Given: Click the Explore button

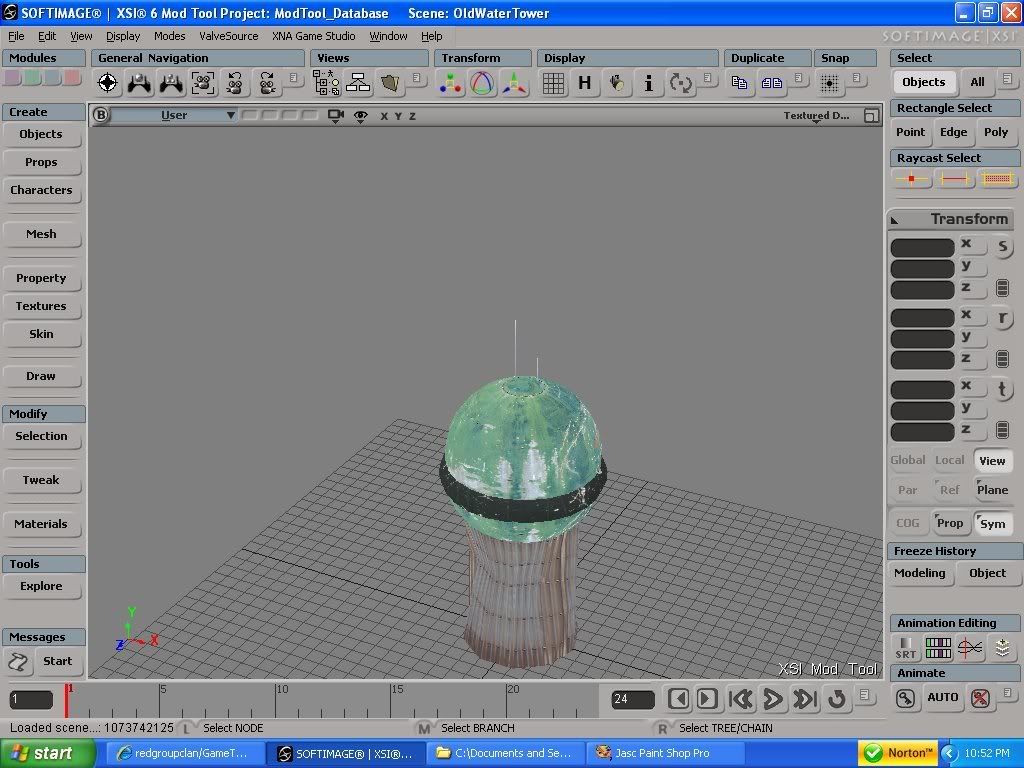Looking at the screenshot, I should pos(41,586).
